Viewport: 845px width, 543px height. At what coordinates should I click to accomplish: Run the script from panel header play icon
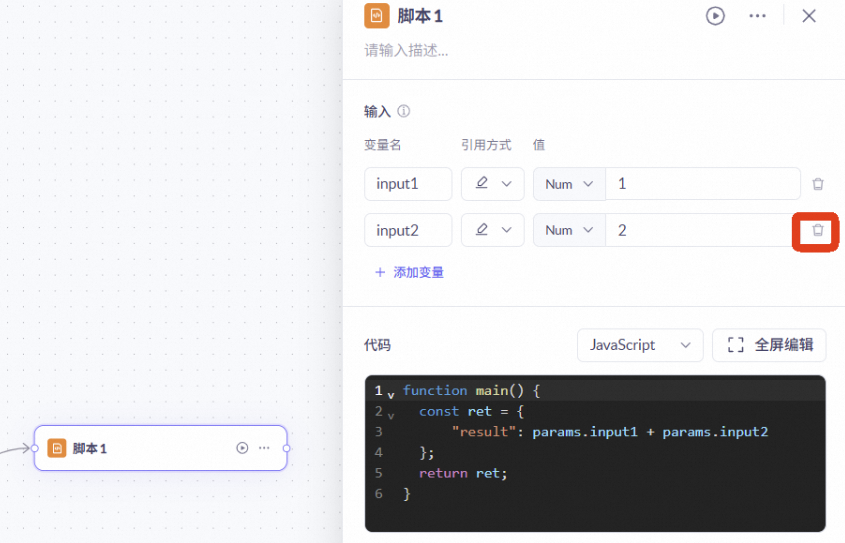[715, 16]
